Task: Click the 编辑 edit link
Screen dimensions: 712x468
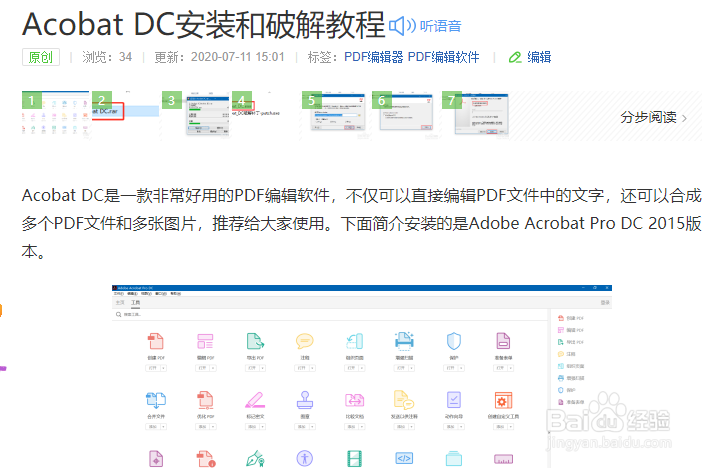Action: [x=539, y=57]
